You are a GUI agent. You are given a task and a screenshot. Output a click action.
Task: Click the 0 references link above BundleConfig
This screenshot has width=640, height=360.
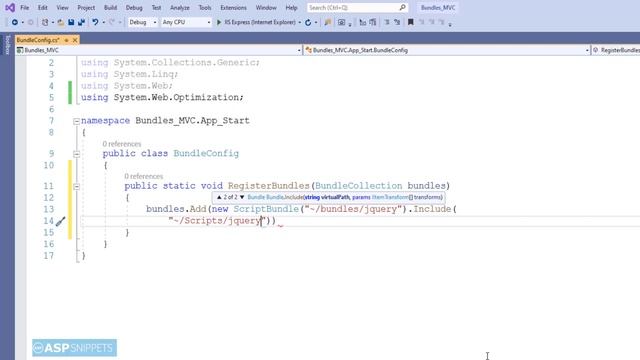pos(122,144)
